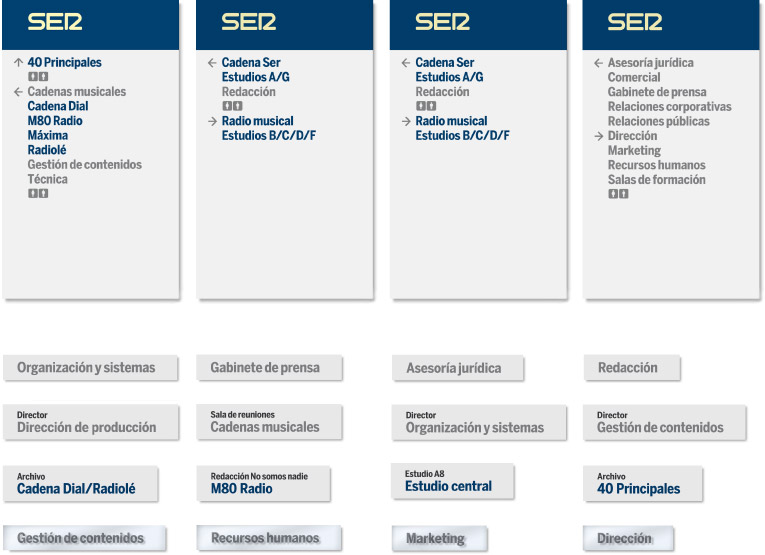The width and height of the screenshot is (765, 555).
Task: Click the blurred Marketing plaque
Action: coord(440,538)
